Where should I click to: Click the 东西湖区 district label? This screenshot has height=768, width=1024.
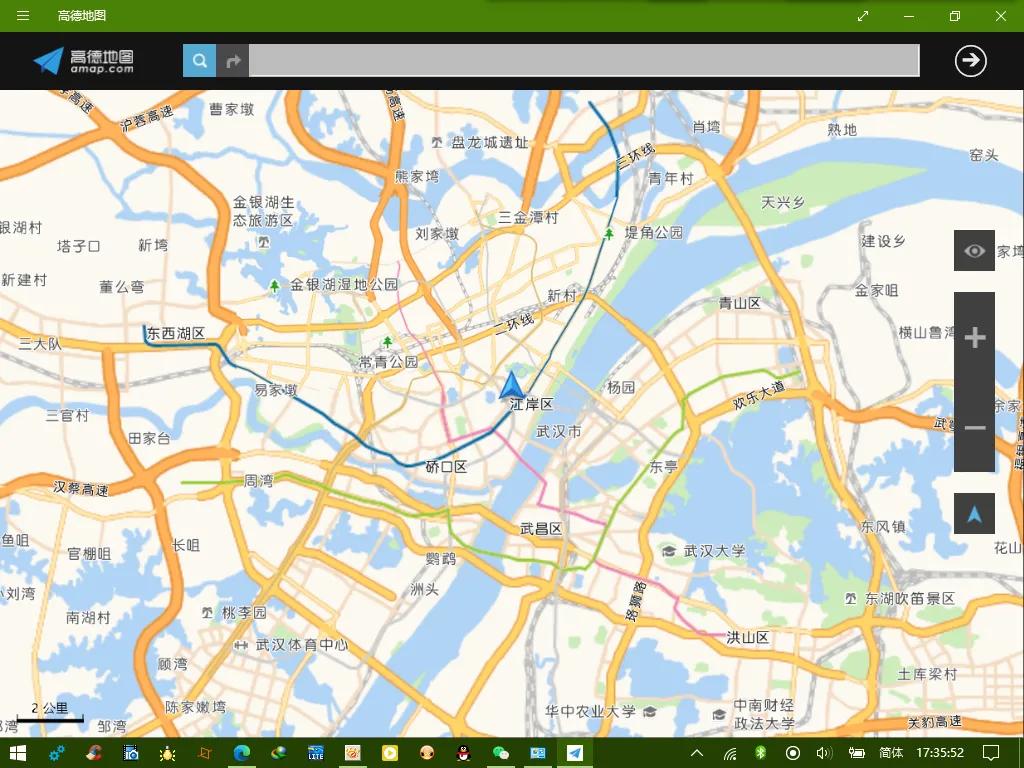[x=176, y=334]
